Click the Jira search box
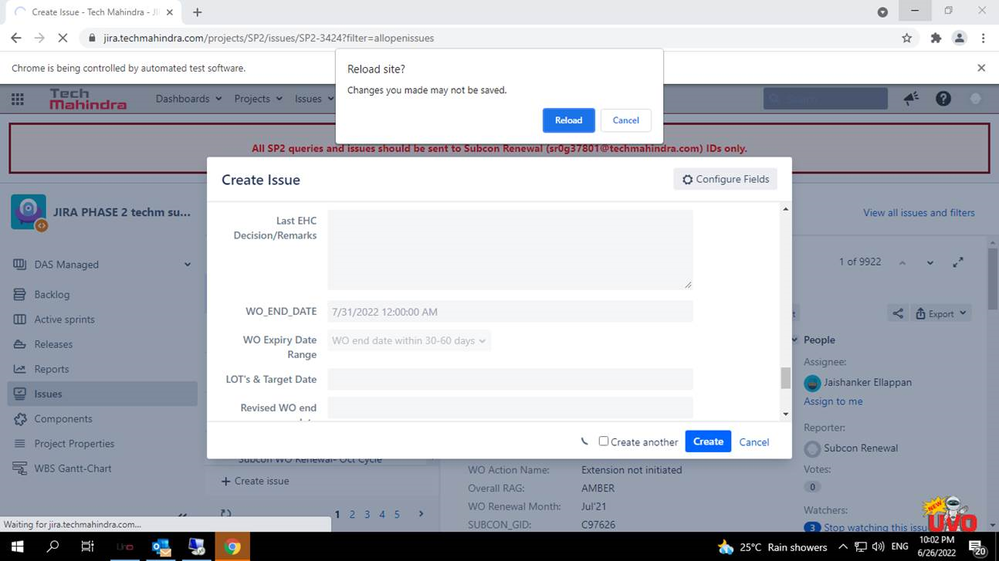The width and height of the screenshot is (999, 561). [825, 99]
